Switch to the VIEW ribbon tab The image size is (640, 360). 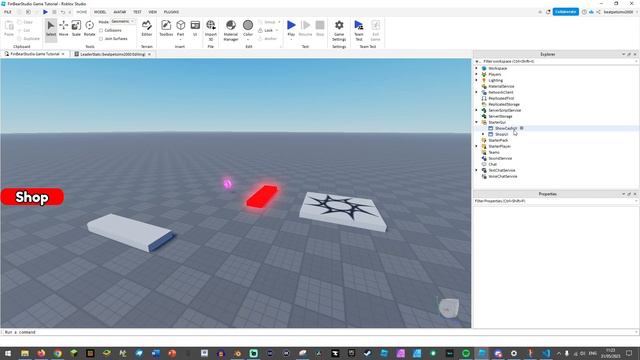[153, 12]
